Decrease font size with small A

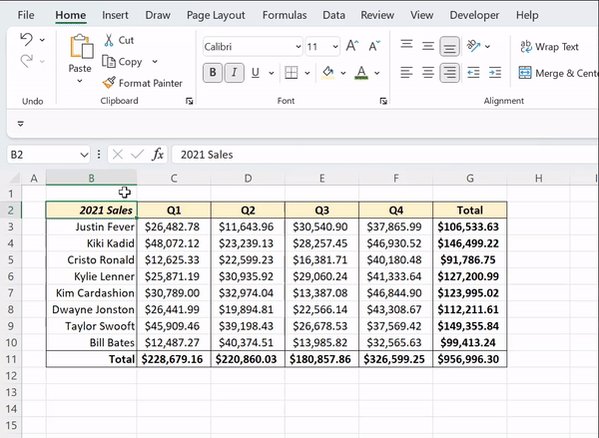[374, 46]
